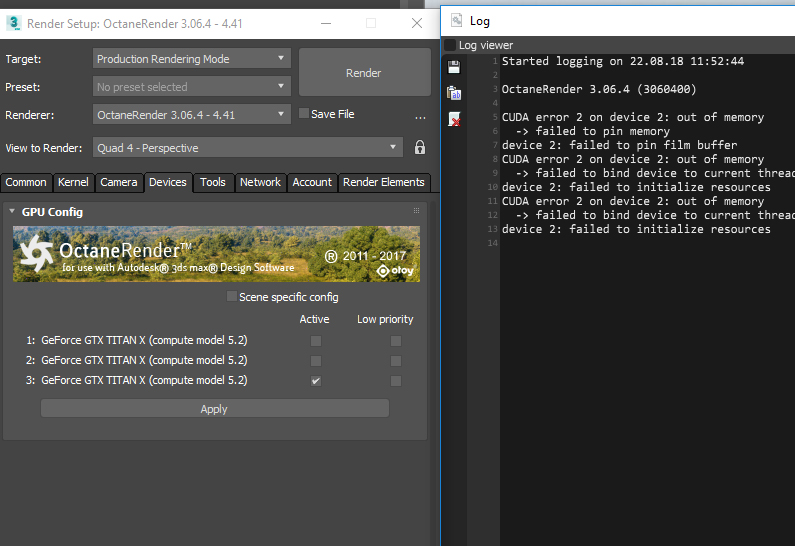
Task: Click the OctaneRender banner image
Action: point(216,254)
